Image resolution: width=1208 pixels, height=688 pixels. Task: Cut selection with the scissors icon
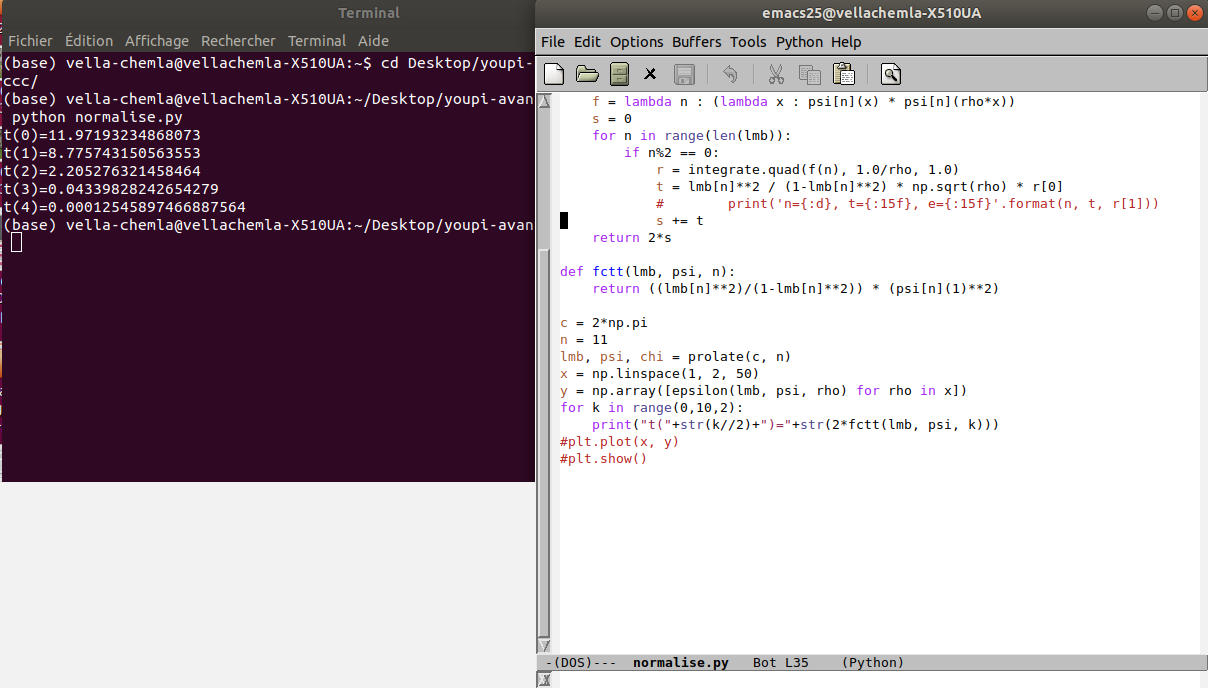pos(775,74)
